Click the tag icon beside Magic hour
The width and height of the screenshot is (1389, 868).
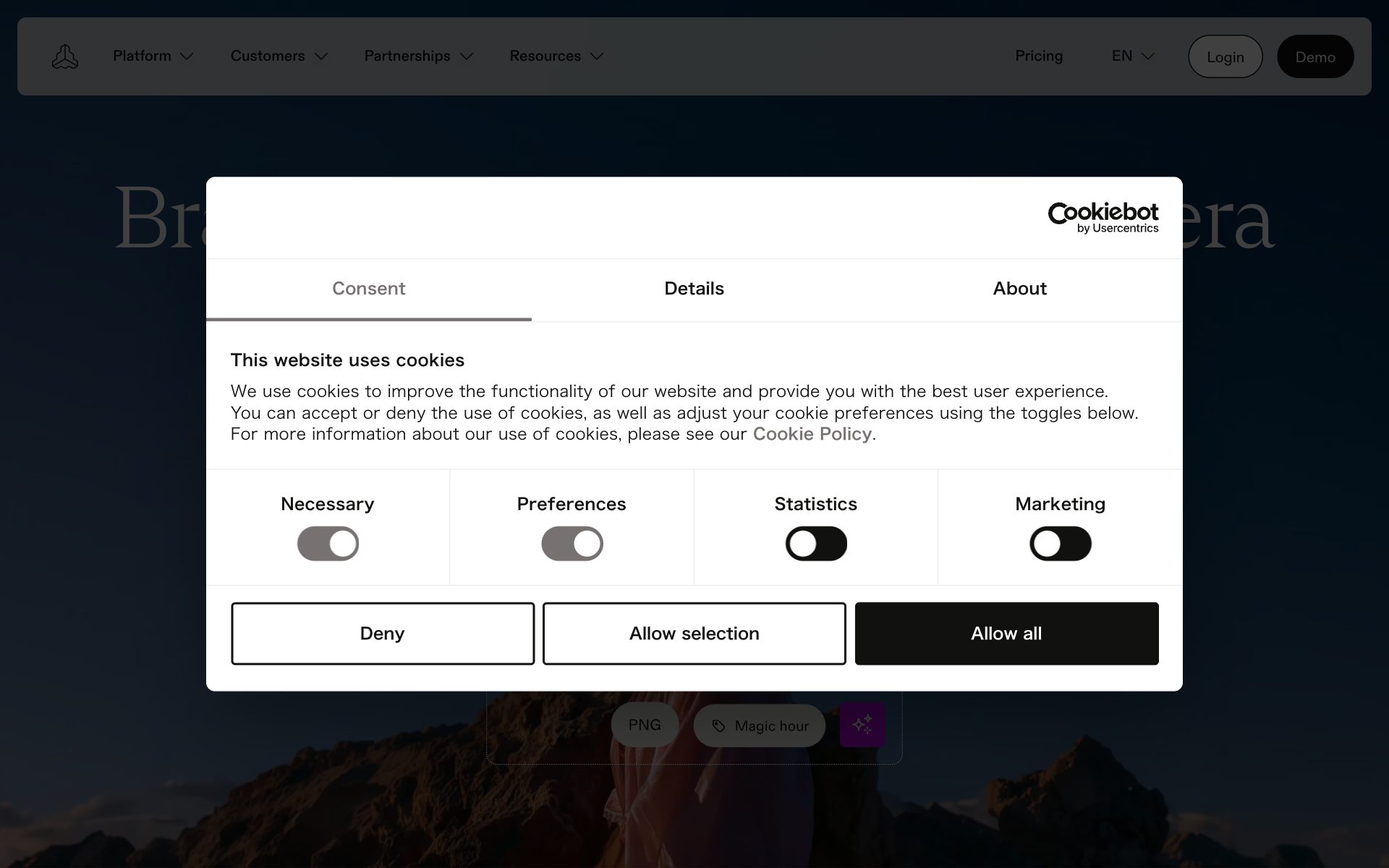tap(718, 726)
